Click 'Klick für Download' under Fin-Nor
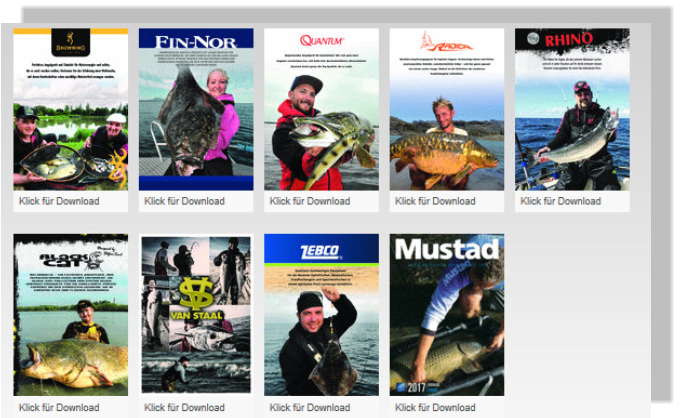The image size is (680, 418). tap(184, 201)
